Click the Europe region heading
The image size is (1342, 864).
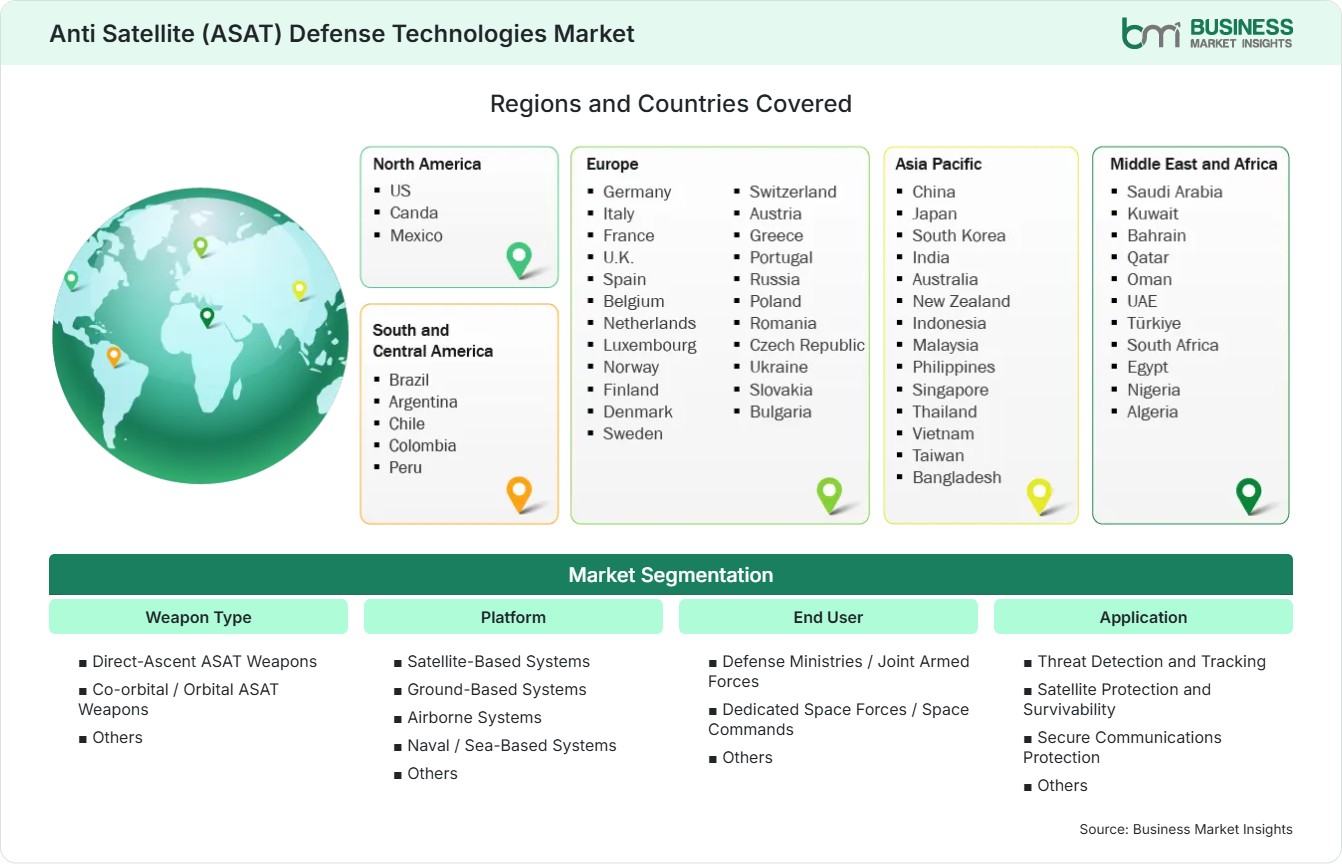click(612, 164)
